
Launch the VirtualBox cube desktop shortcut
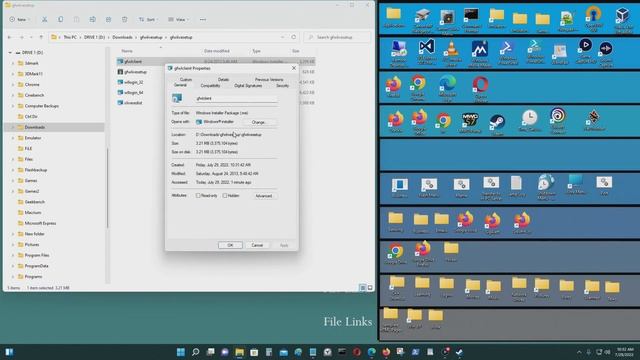[x=623, y=20]
